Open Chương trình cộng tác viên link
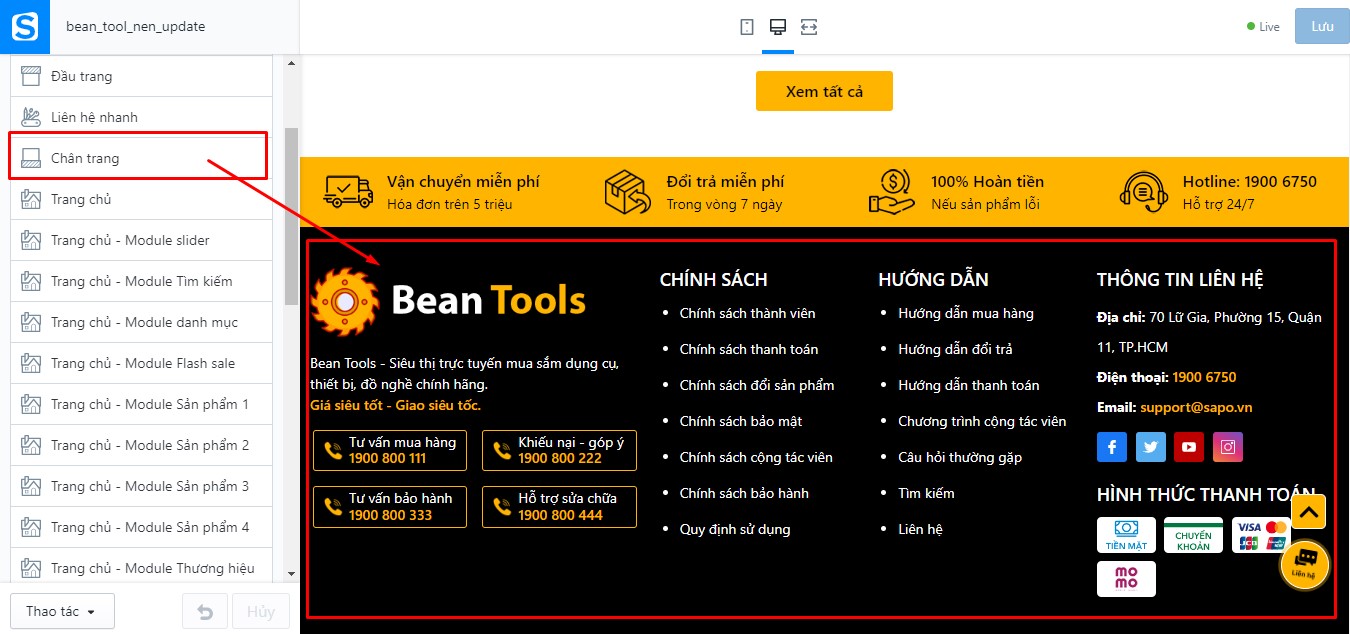Screen dimensions: 1350x634 (982, 421)
